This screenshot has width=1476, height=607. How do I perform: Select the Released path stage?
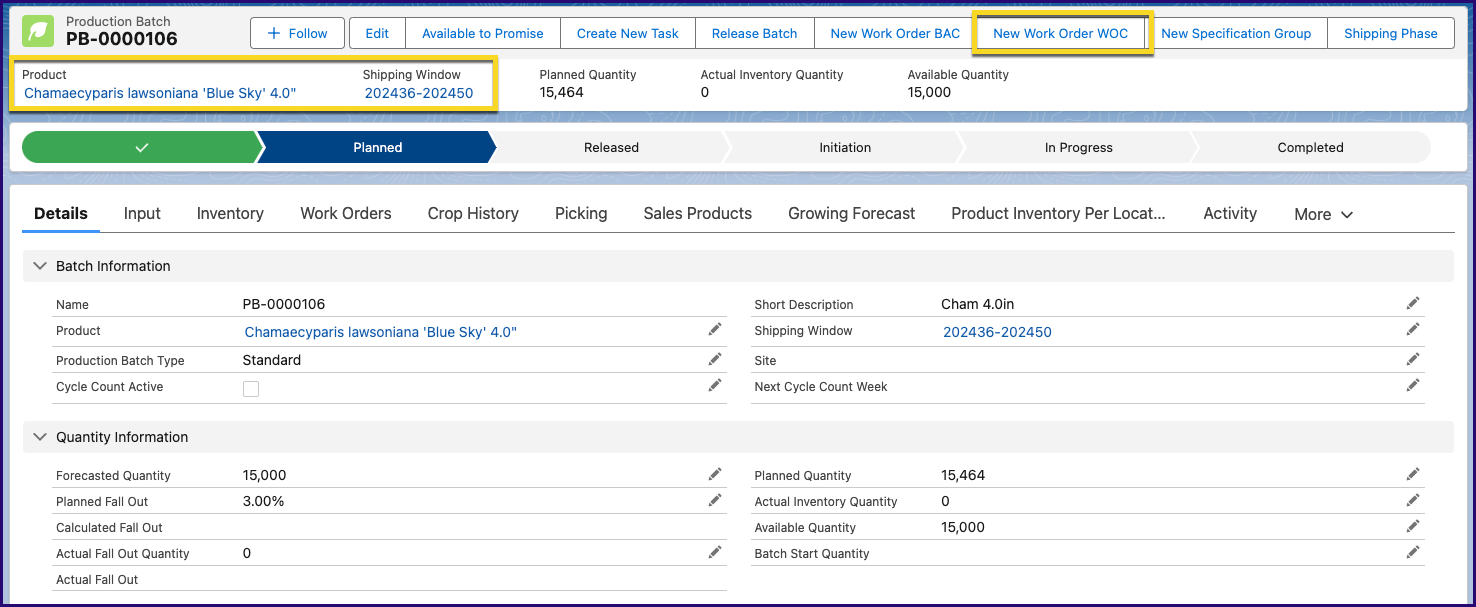tap(611, 147)
